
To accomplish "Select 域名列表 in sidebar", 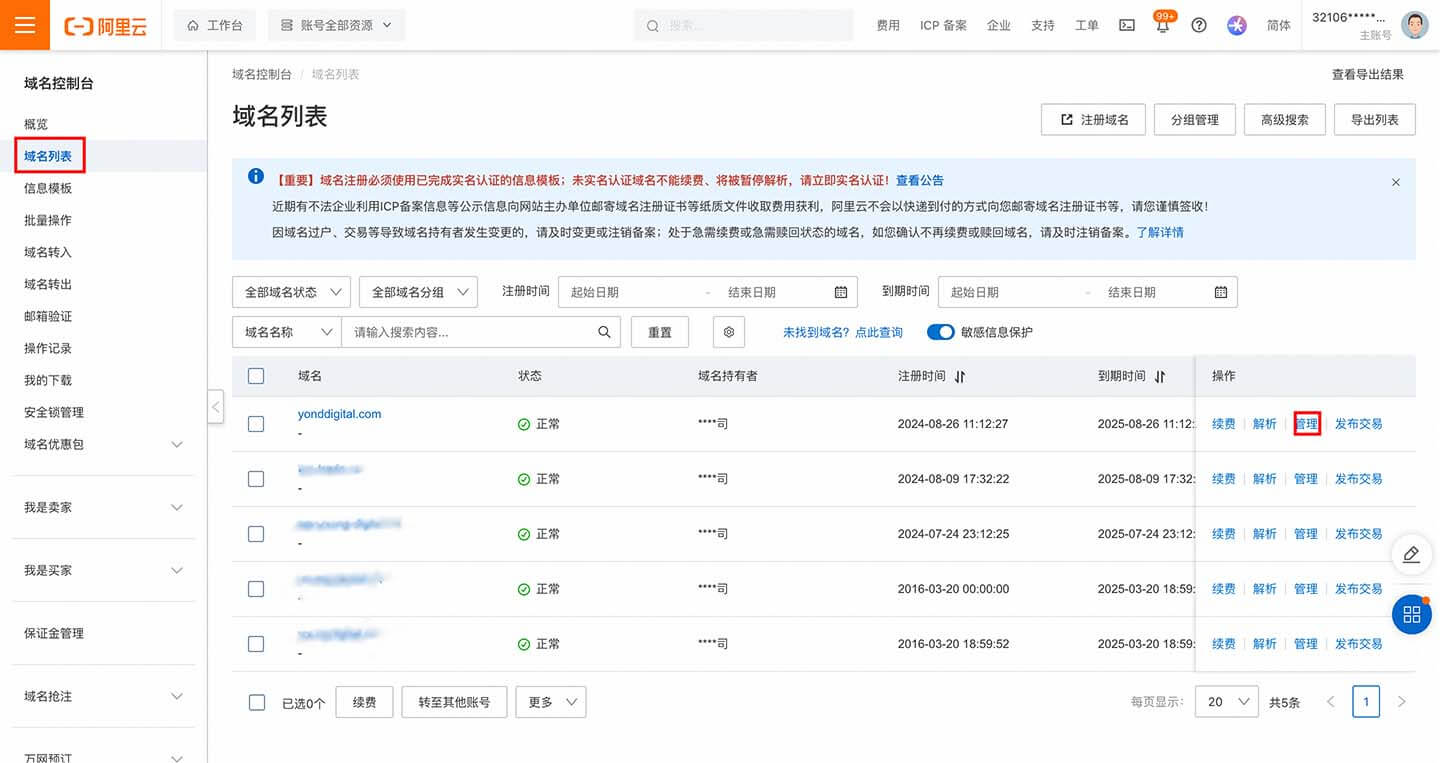I will [x=48, y=156].
